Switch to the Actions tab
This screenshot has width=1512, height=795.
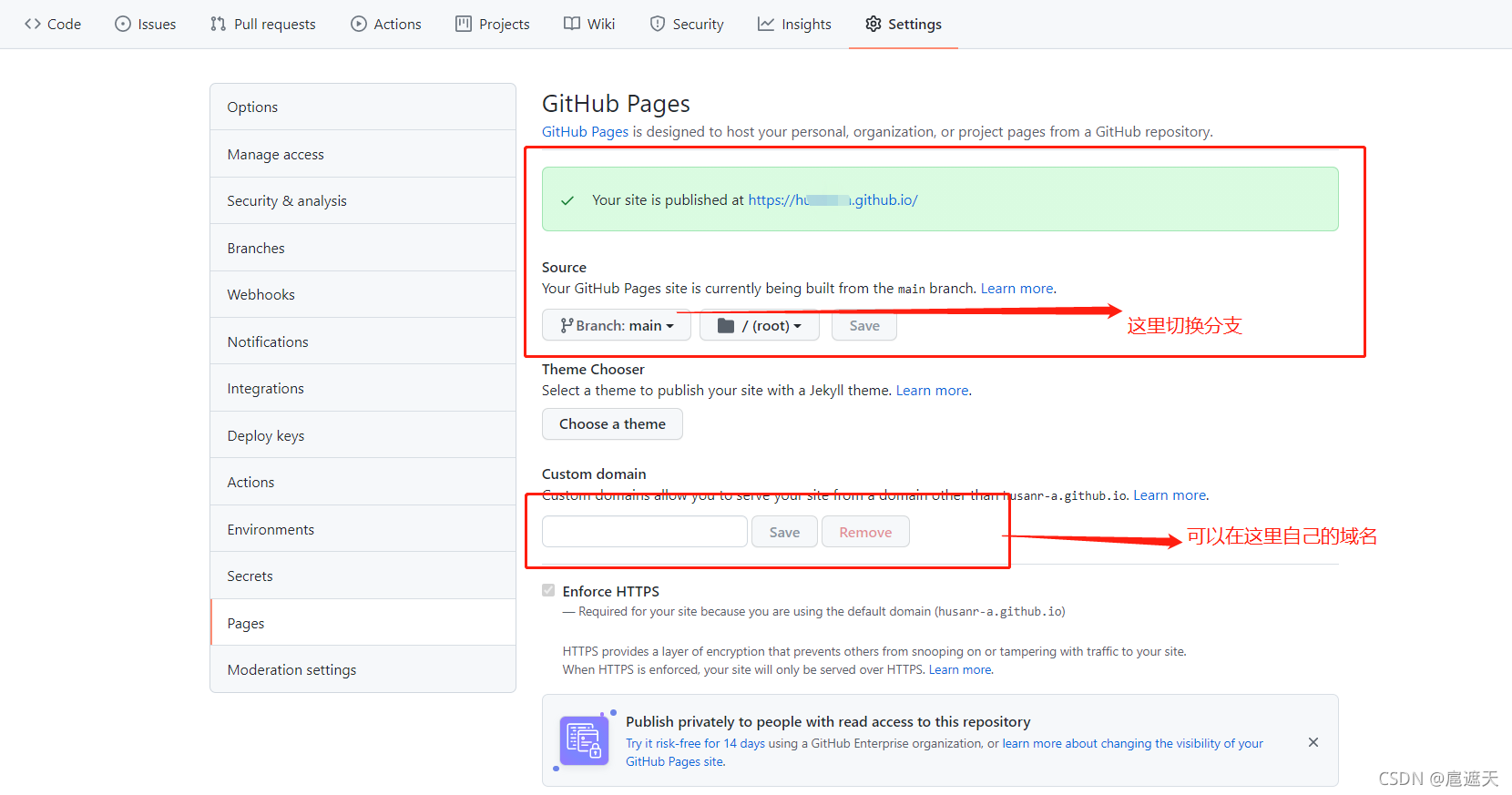pos(386,24)
